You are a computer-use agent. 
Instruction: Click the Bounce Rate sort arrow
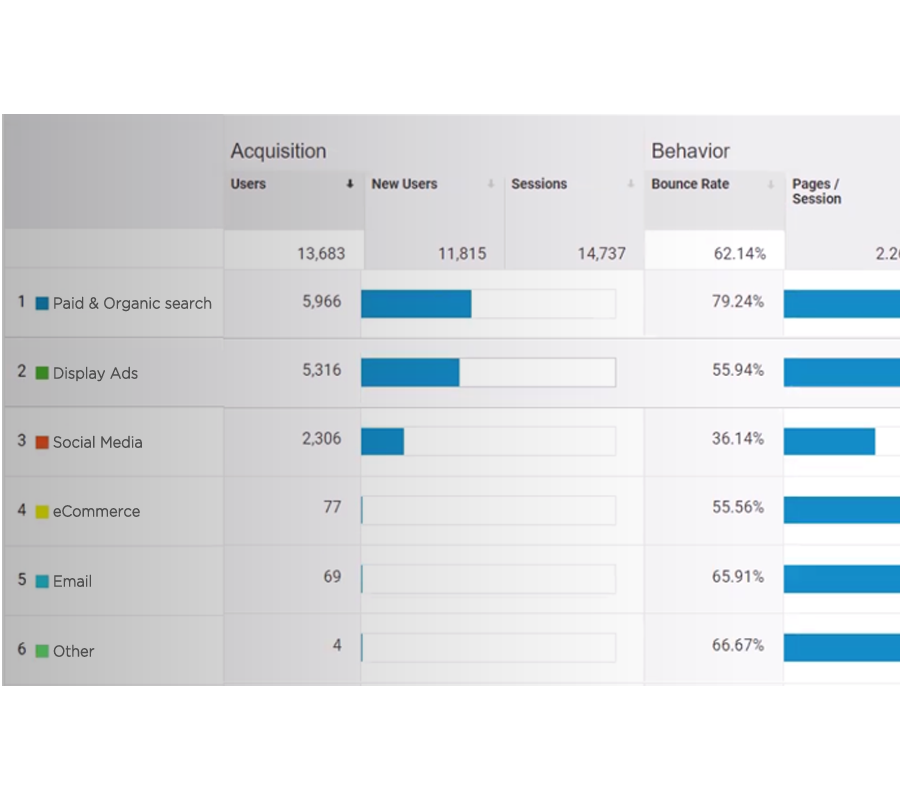(x=770, y=184)
